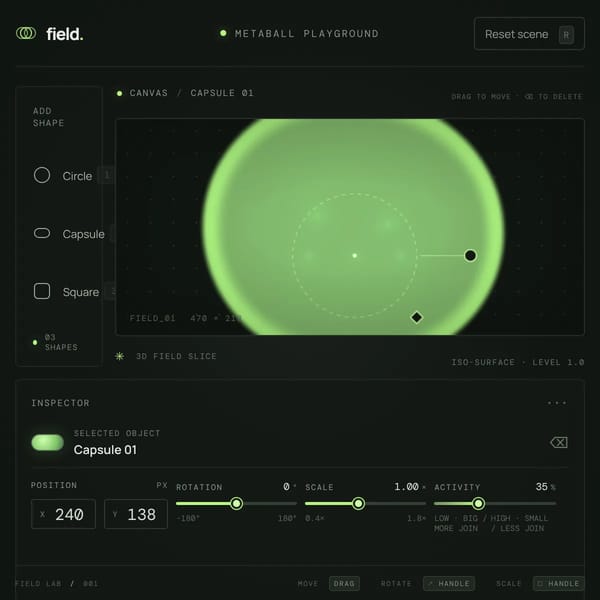
Task: Click the CAPSULE 01 breadcrumb
Action: (222, 93)
